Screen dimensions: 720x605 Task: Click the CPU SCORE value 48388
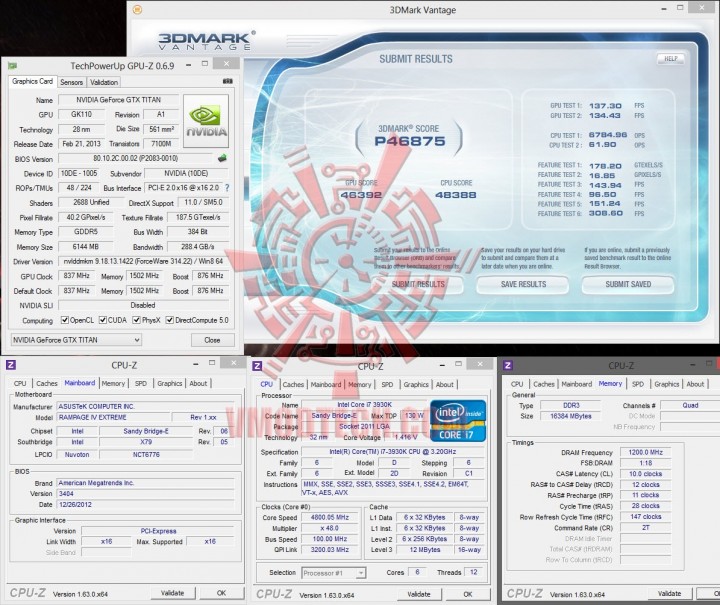pyautogui.click(x=456, y=195)
